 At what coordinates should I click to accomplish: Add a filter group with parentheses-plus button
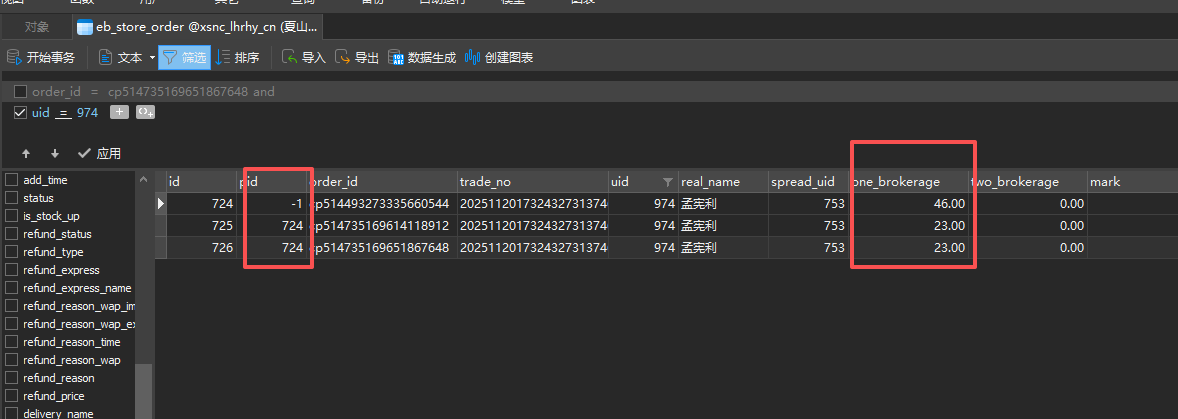pyautogui.click(x=145, y=112)
